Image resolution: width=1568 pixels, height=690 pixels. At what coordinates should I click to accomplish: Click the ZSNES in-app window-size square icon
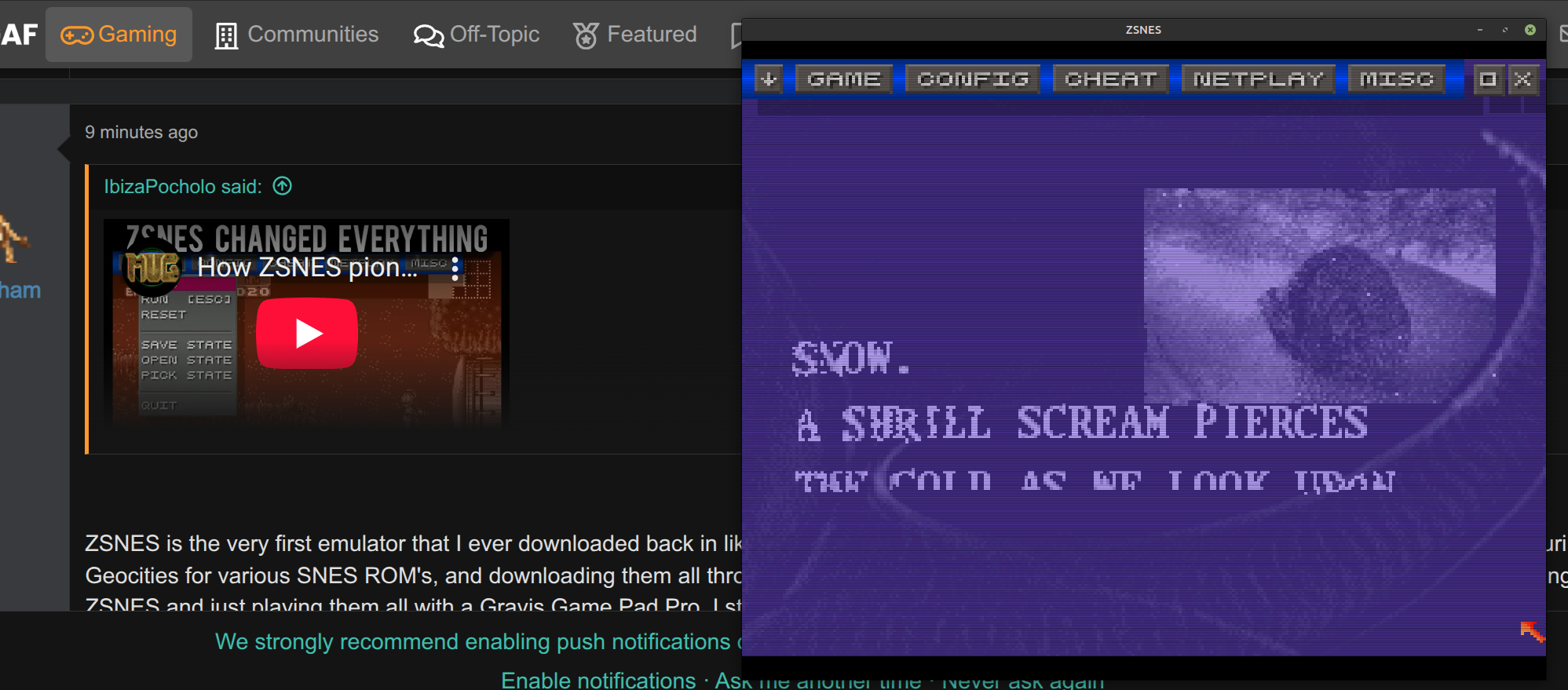tap(1488, 79)
